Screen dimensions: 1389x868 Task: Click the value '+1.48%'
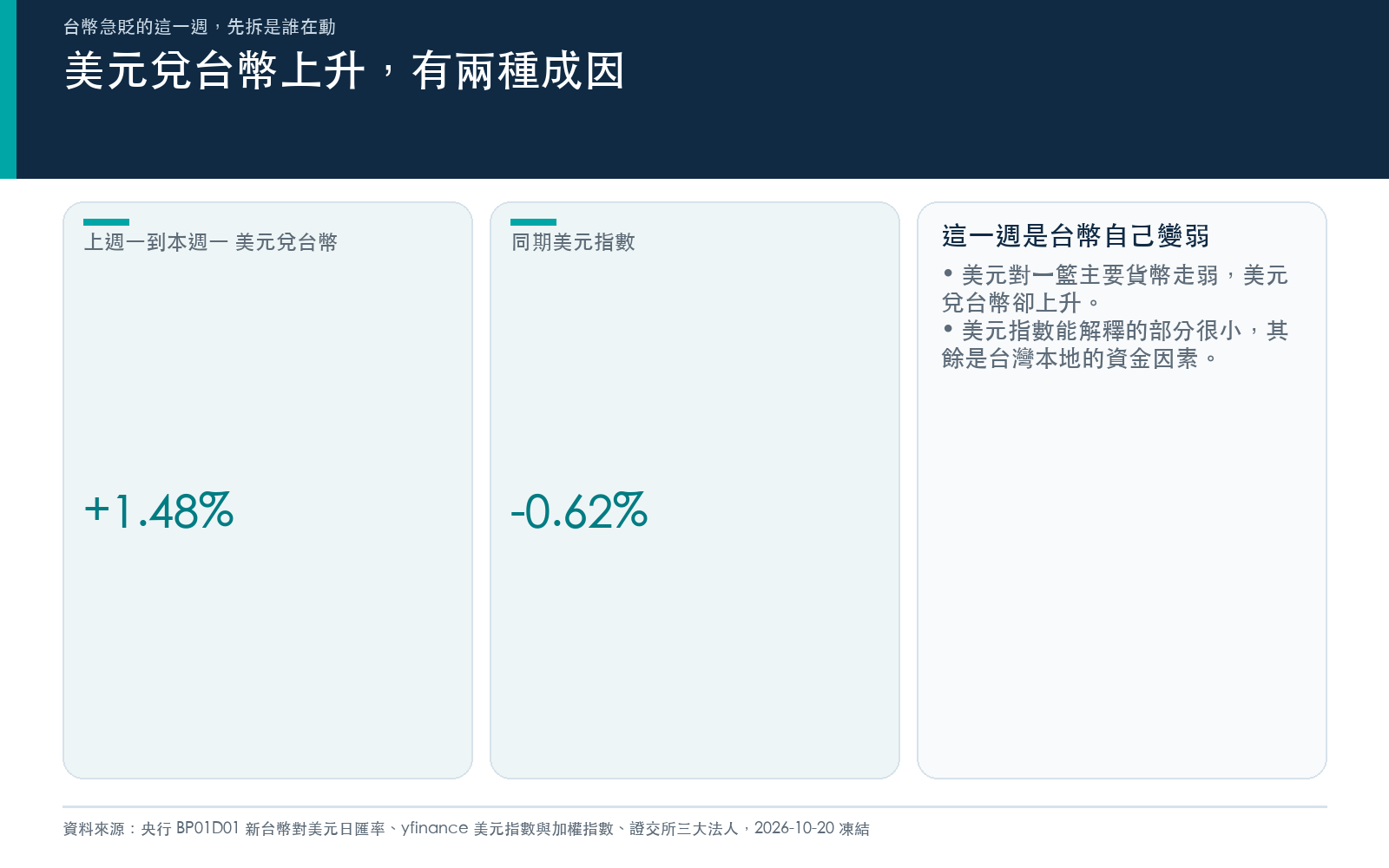point(159,510)
